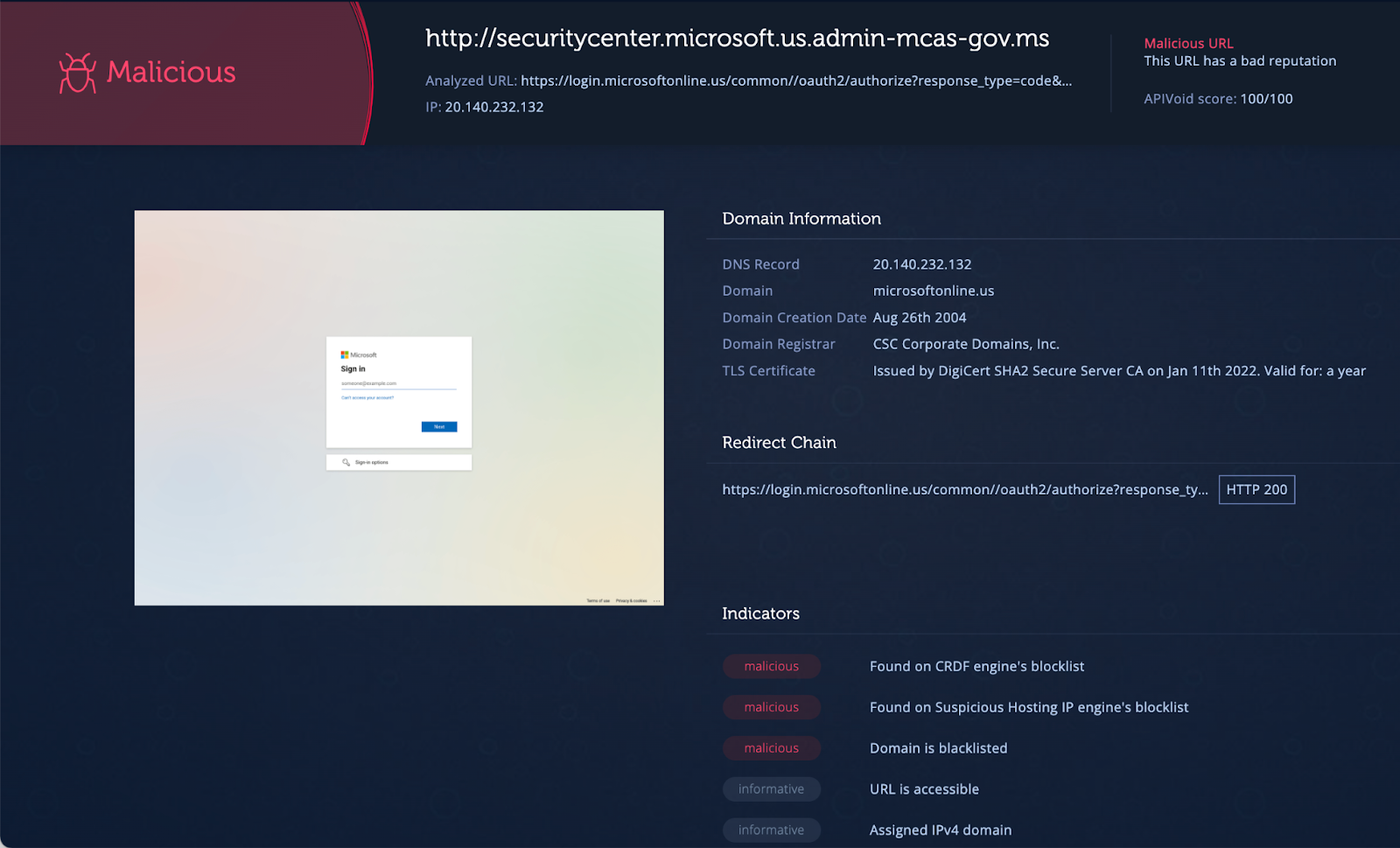Viewport: 1400px width, 848px height.
Task: Click malicious badge beside Domain is blacklisted
Action: click(x=772, y=748)
